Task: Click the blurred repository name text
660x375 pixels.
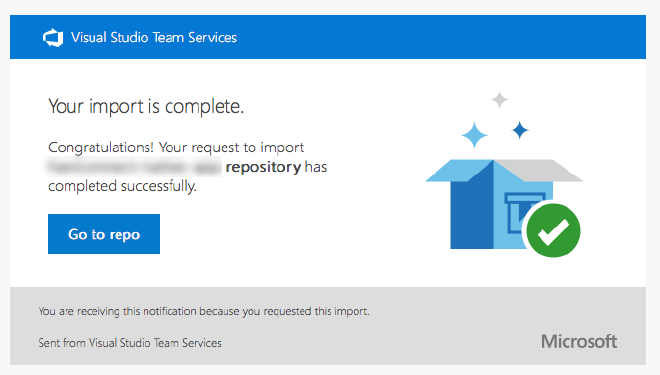Action: pyautogui.click(x=134, y=167)
